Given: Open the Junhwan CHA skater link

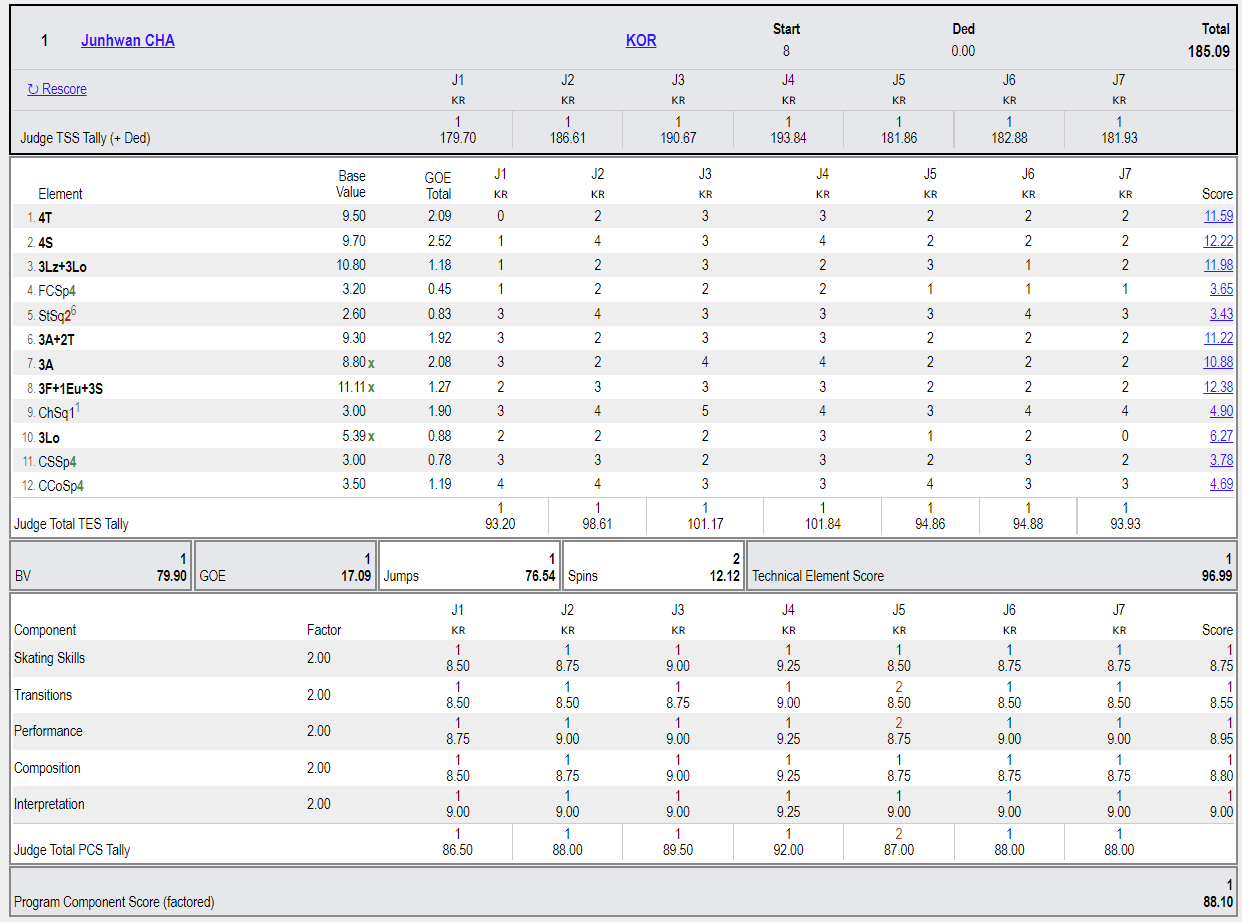Looking at the screenshot, I should 128,41.
